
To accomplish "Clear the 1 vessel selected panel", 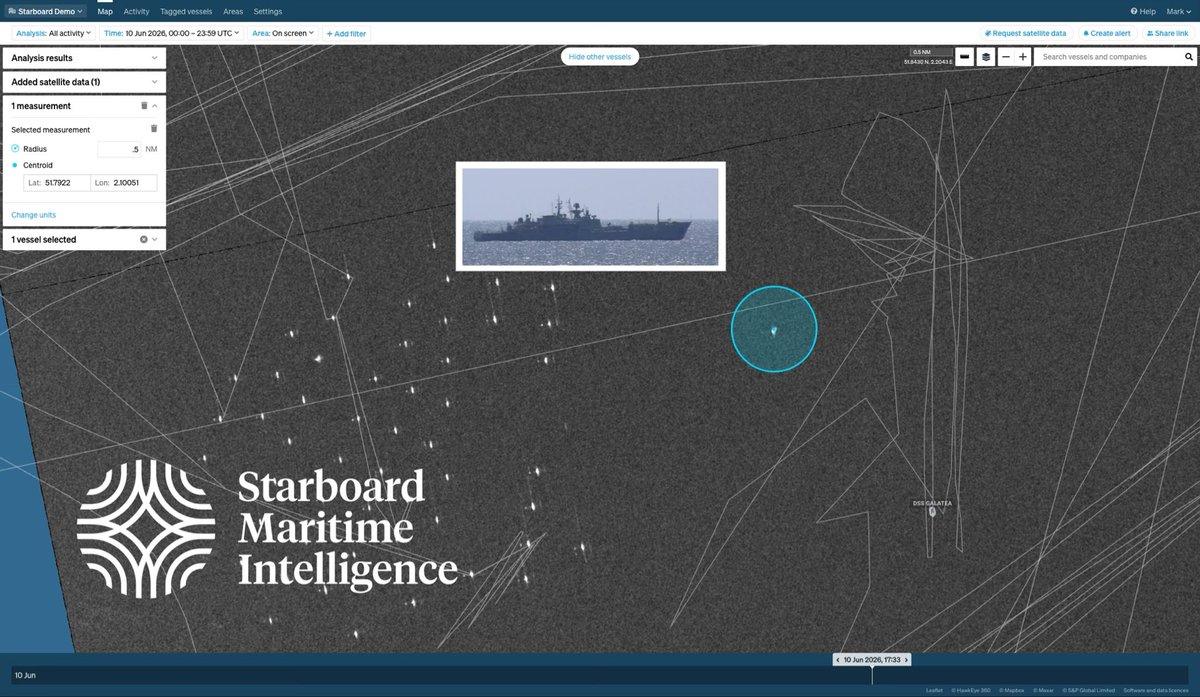I will [x=143, y=240].
